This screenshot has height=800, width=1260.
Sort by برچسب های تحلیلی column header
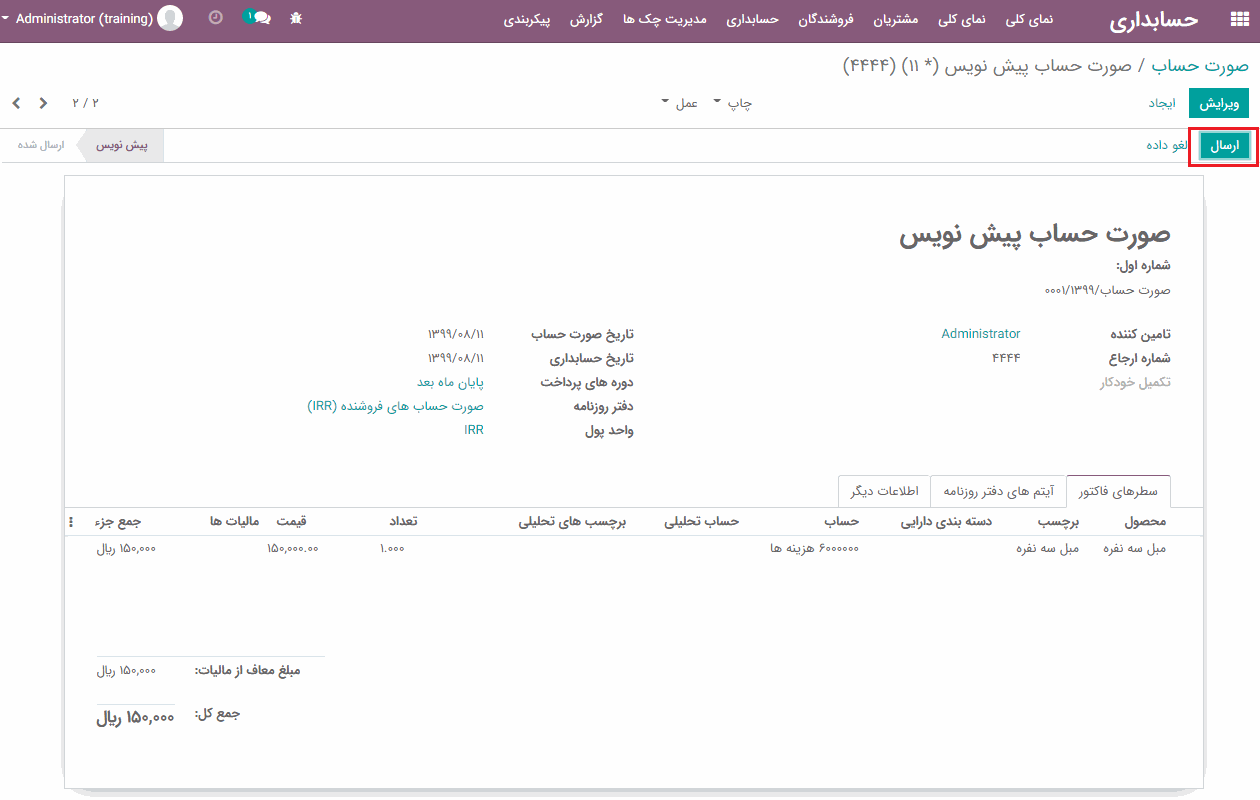pyautogui.click(x=572, y=521)
